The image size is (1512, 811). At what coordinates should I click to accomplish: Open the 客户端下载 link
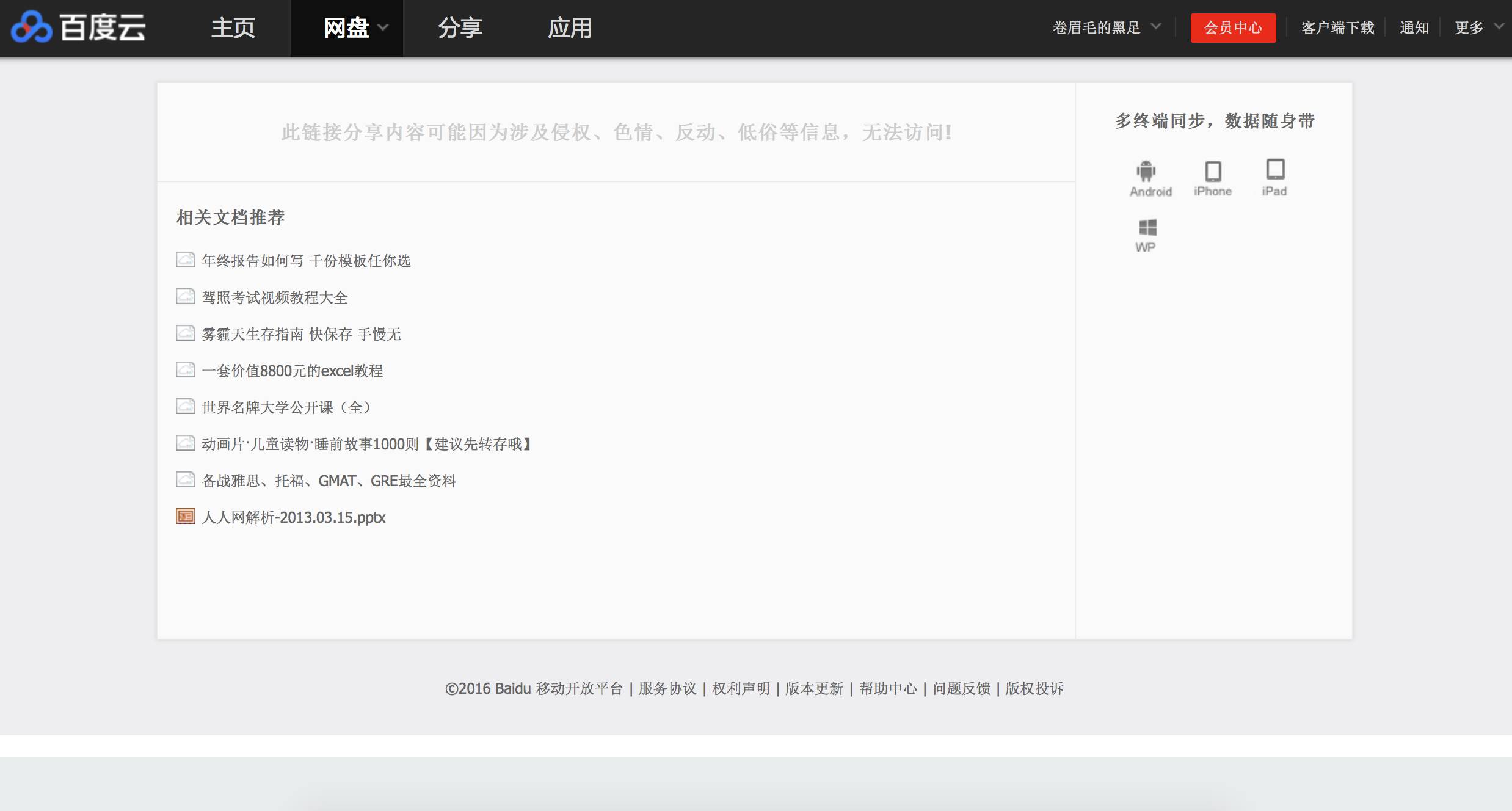click(1337, 27)
